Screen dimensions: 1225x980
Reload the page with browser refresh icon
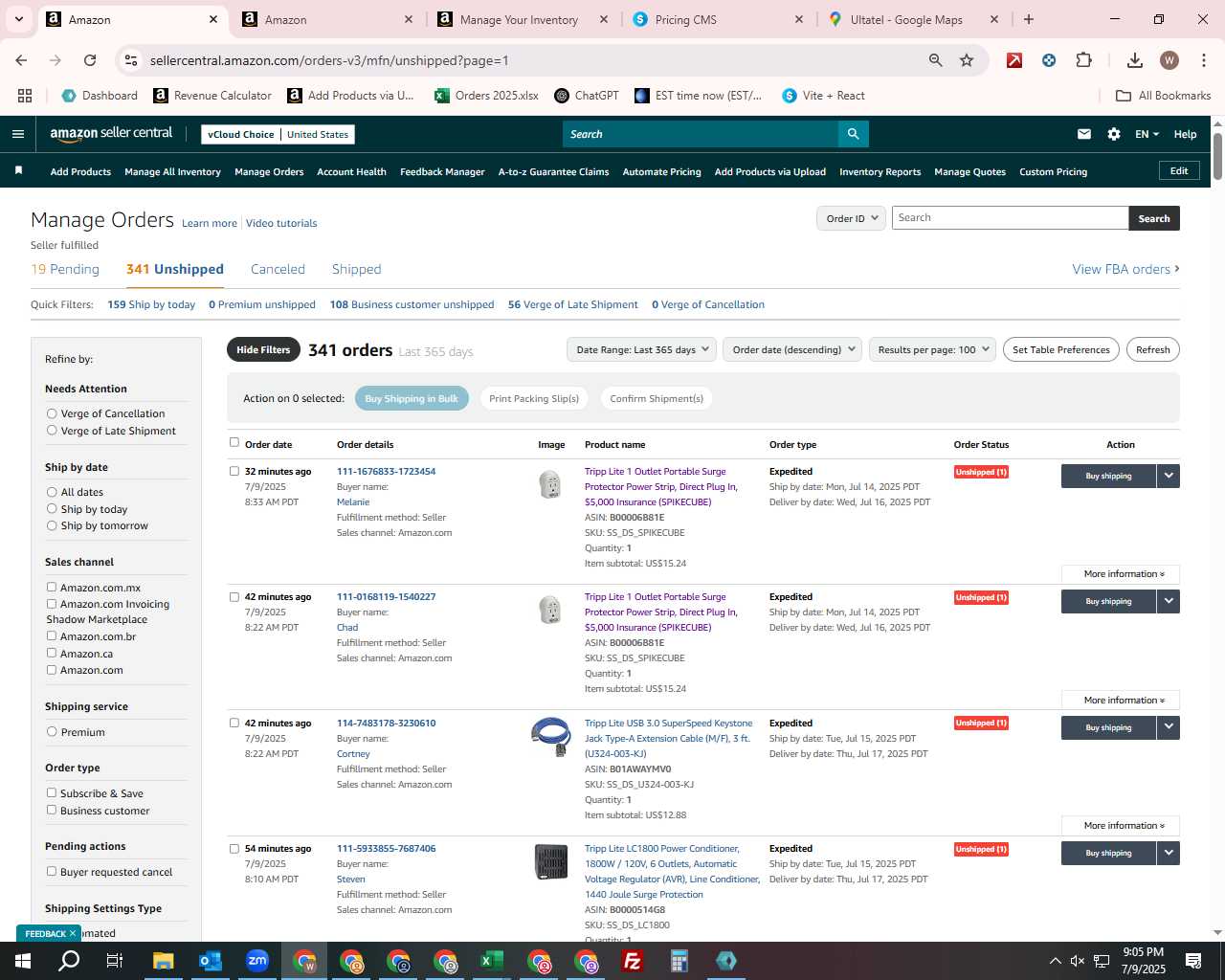coord(90,60)
